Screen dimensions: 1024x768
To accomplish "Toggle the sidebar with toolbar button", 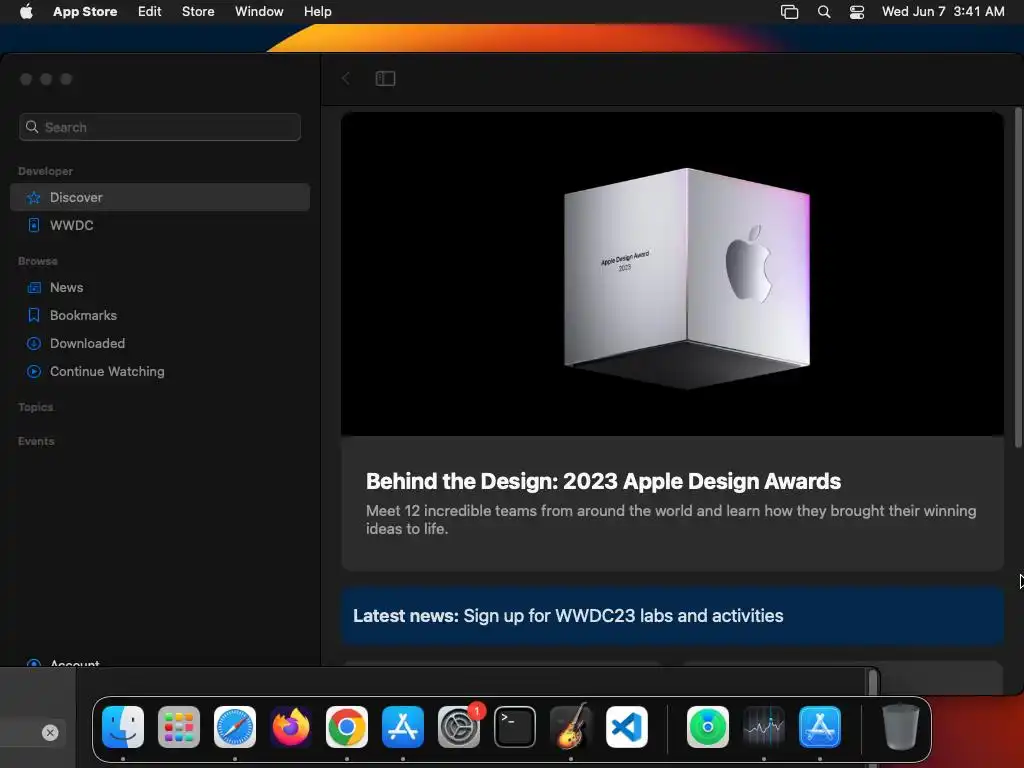I will tap(385, 78).
